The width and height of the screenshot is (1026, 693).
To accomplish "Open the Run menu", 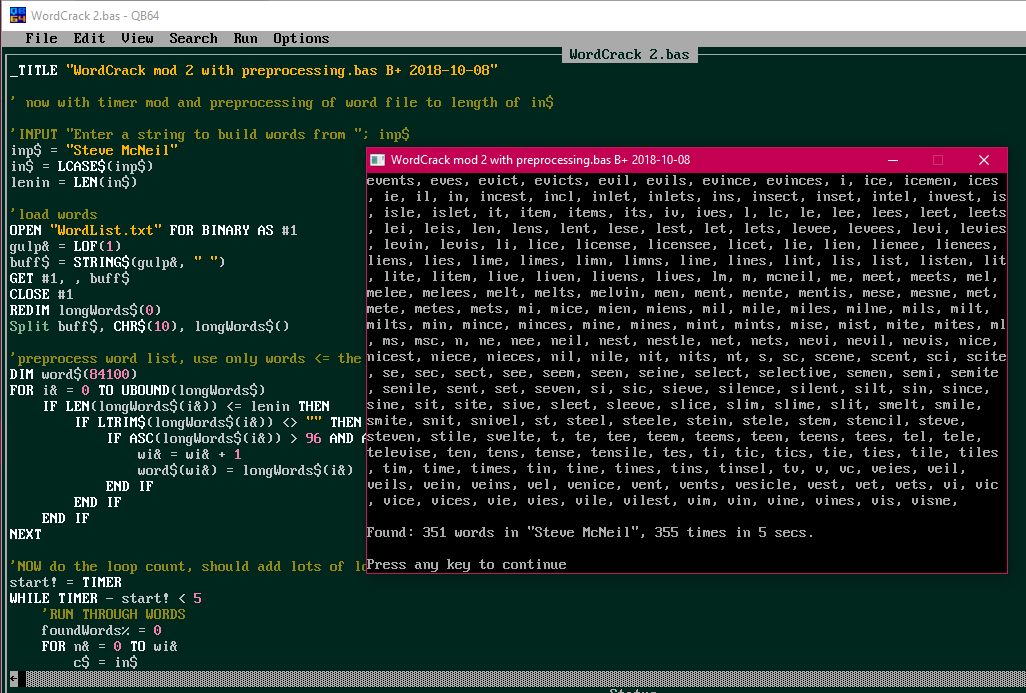I will (x=245, y=39).
